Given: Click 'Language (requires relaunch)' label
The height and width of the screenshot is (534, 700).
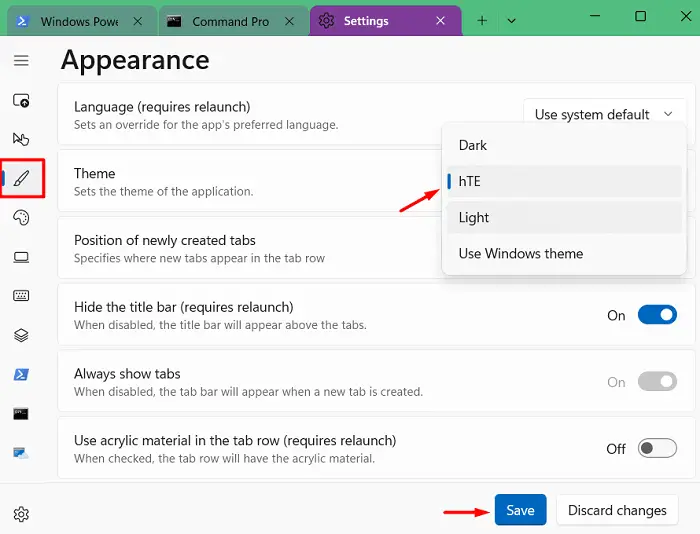Looking at the screenshot, I should pos(162,107).
